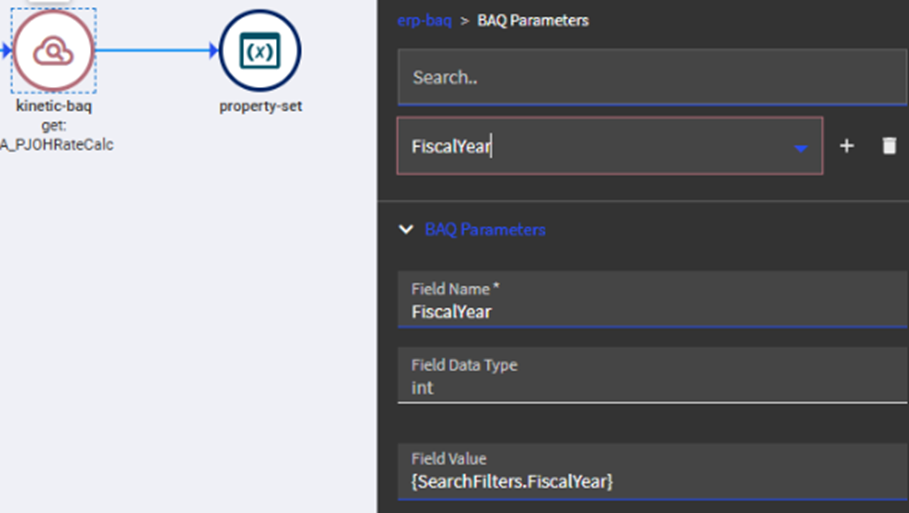Screen dimensions: 909x513
Task: Focus the Search.. box
Action: (651, 77)
